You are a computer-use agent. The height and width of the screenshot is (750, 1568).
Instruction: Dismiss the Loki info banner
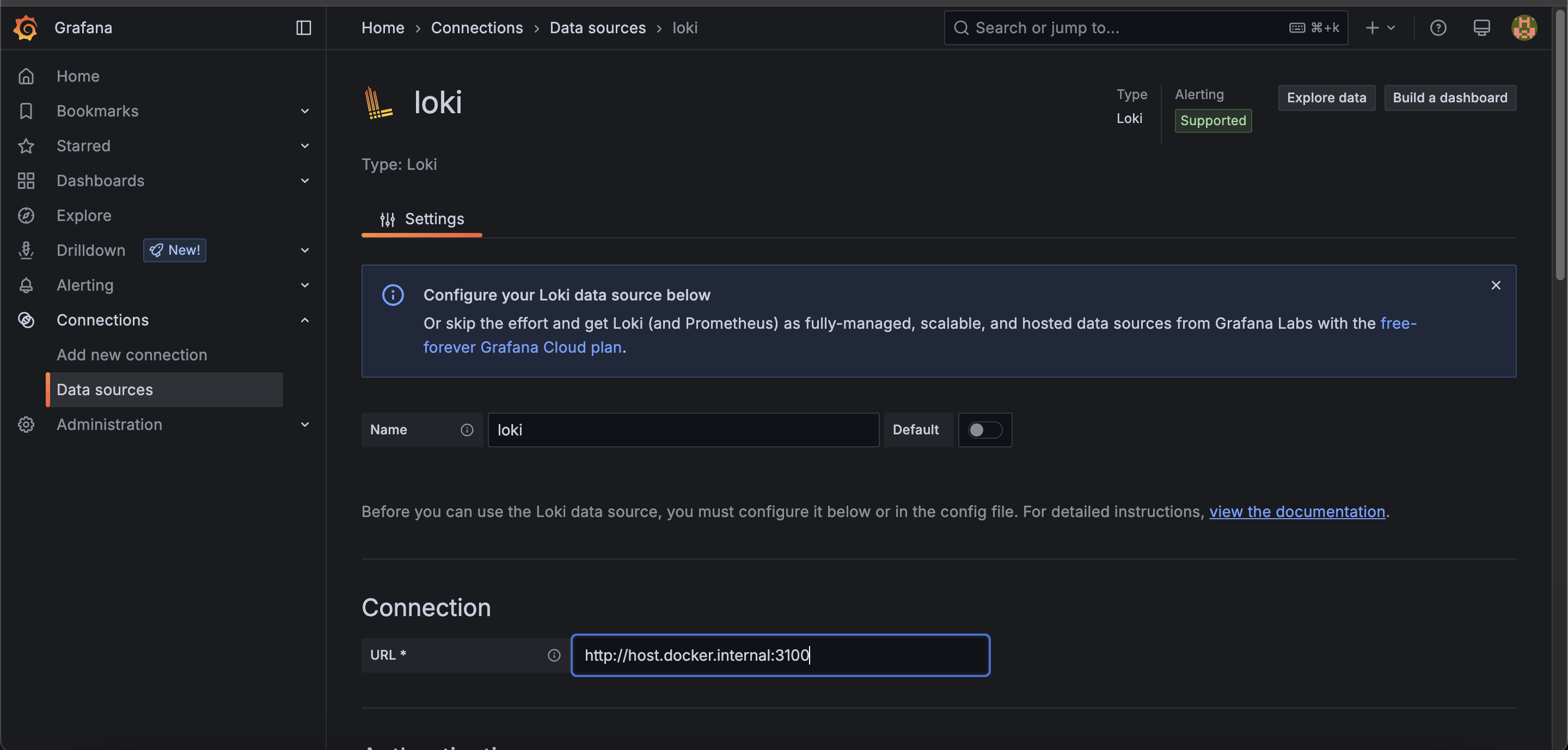pos(1496,285)
